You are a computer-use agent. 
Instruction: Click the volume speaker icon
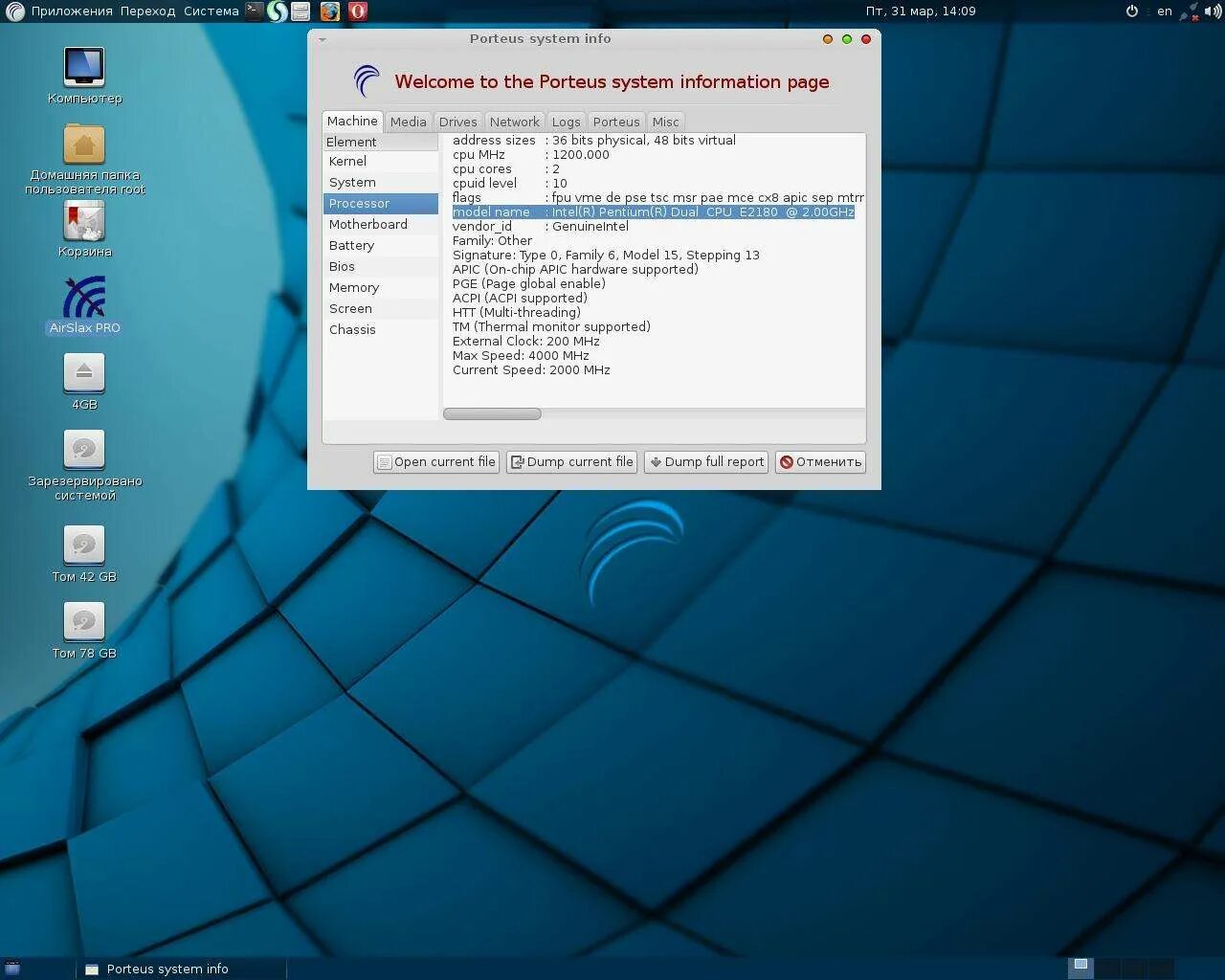click(1213, 11)
